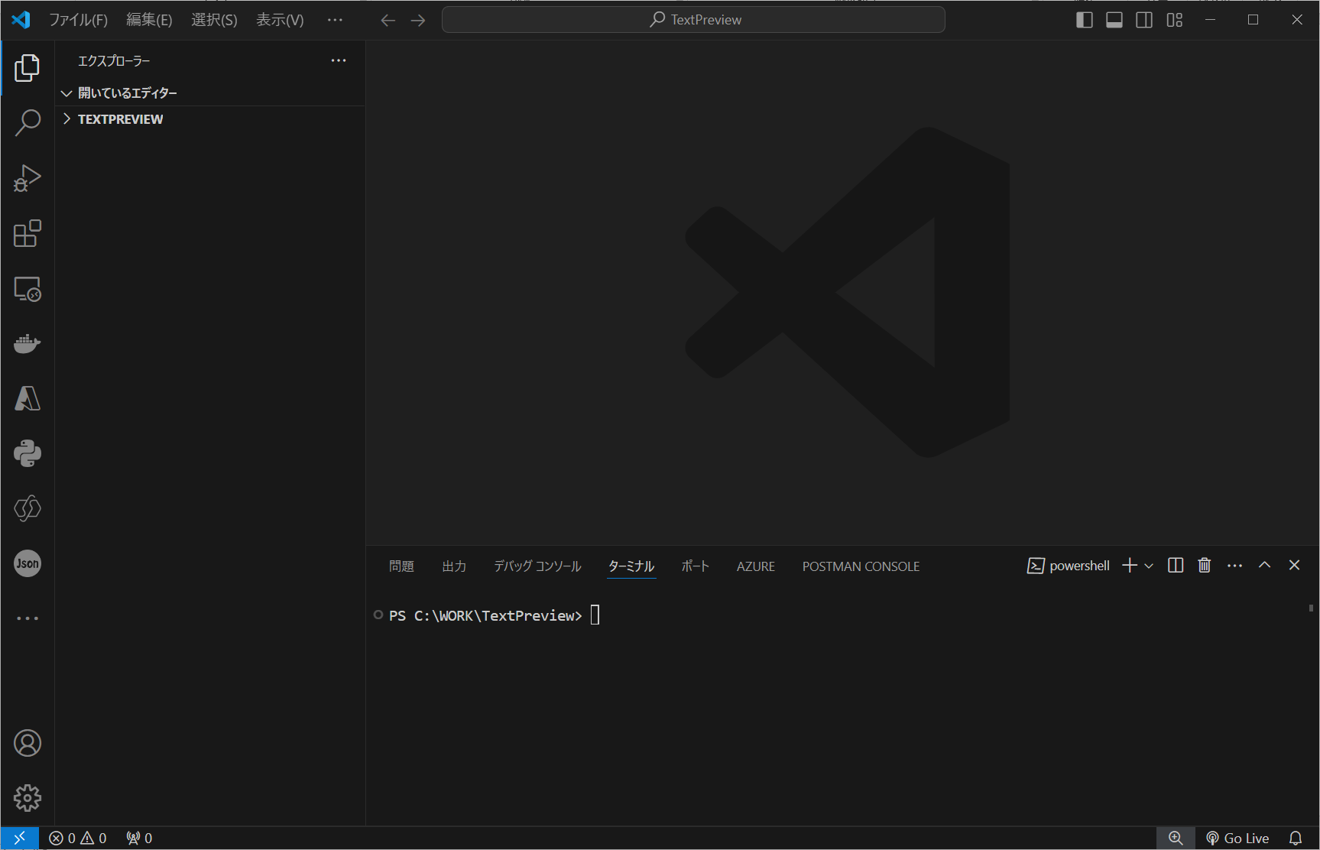The image size is (1320, 850).
Task: Open the 編集(E) menu
Action: coord(149,20)
